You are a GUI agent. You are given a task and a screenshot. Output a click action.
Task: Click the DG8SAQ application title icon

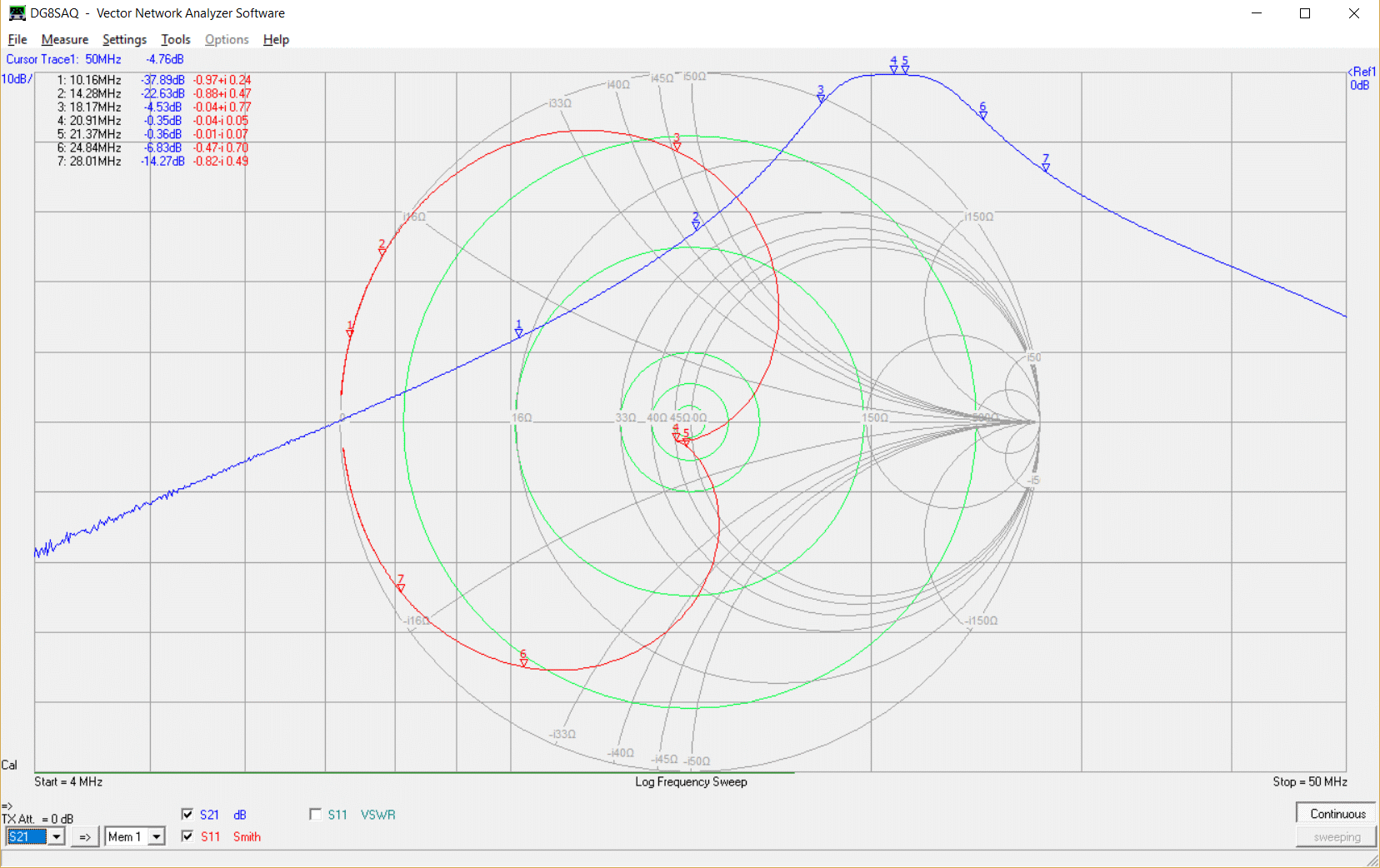click(17, 13)
